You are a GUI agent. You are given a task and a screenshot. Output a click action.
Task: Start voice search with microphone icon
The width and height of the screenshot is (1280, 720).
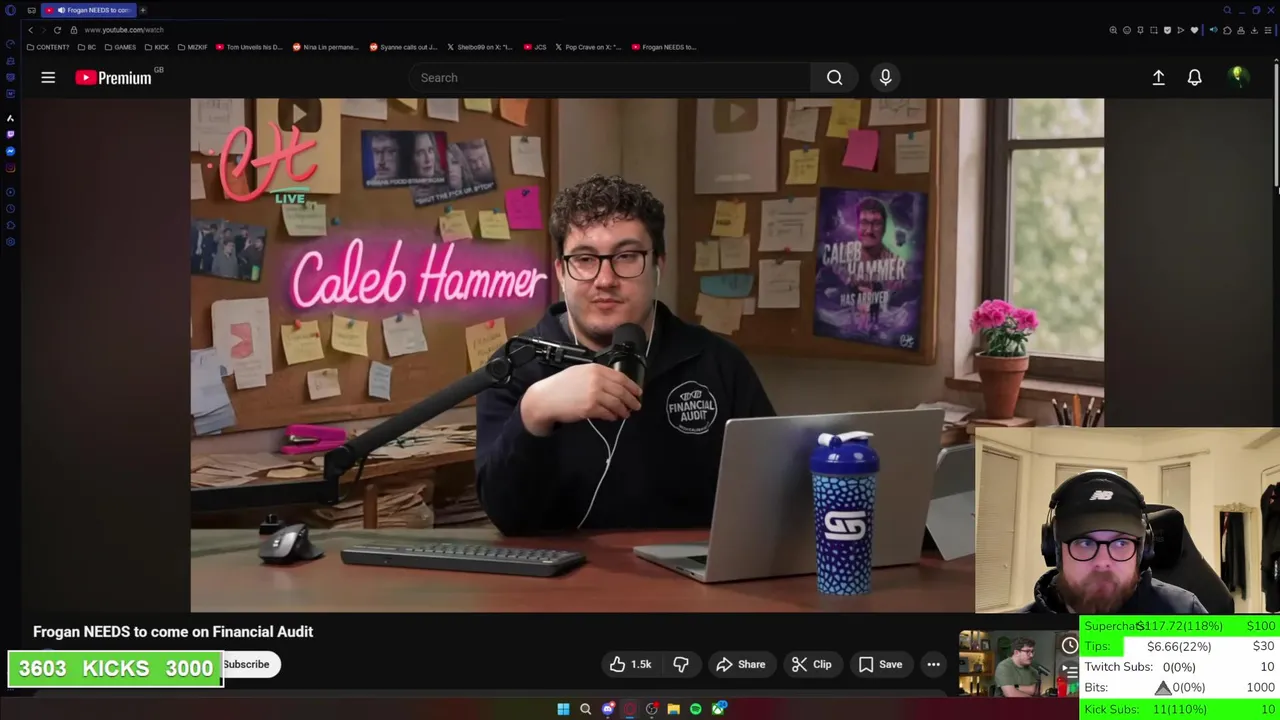(885, 77)
